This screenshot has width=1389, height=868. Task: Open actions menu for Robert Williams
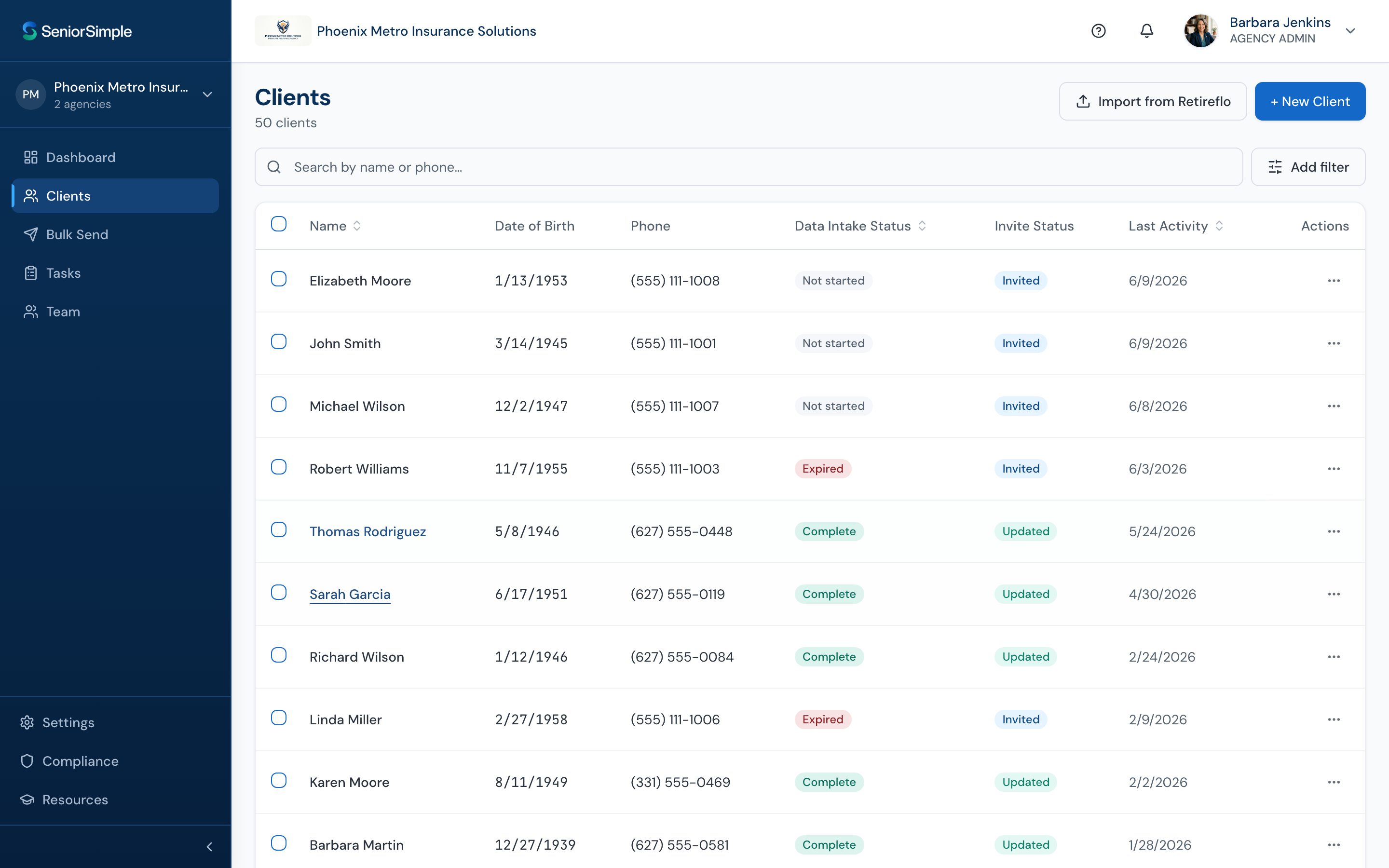(1334, 468)
